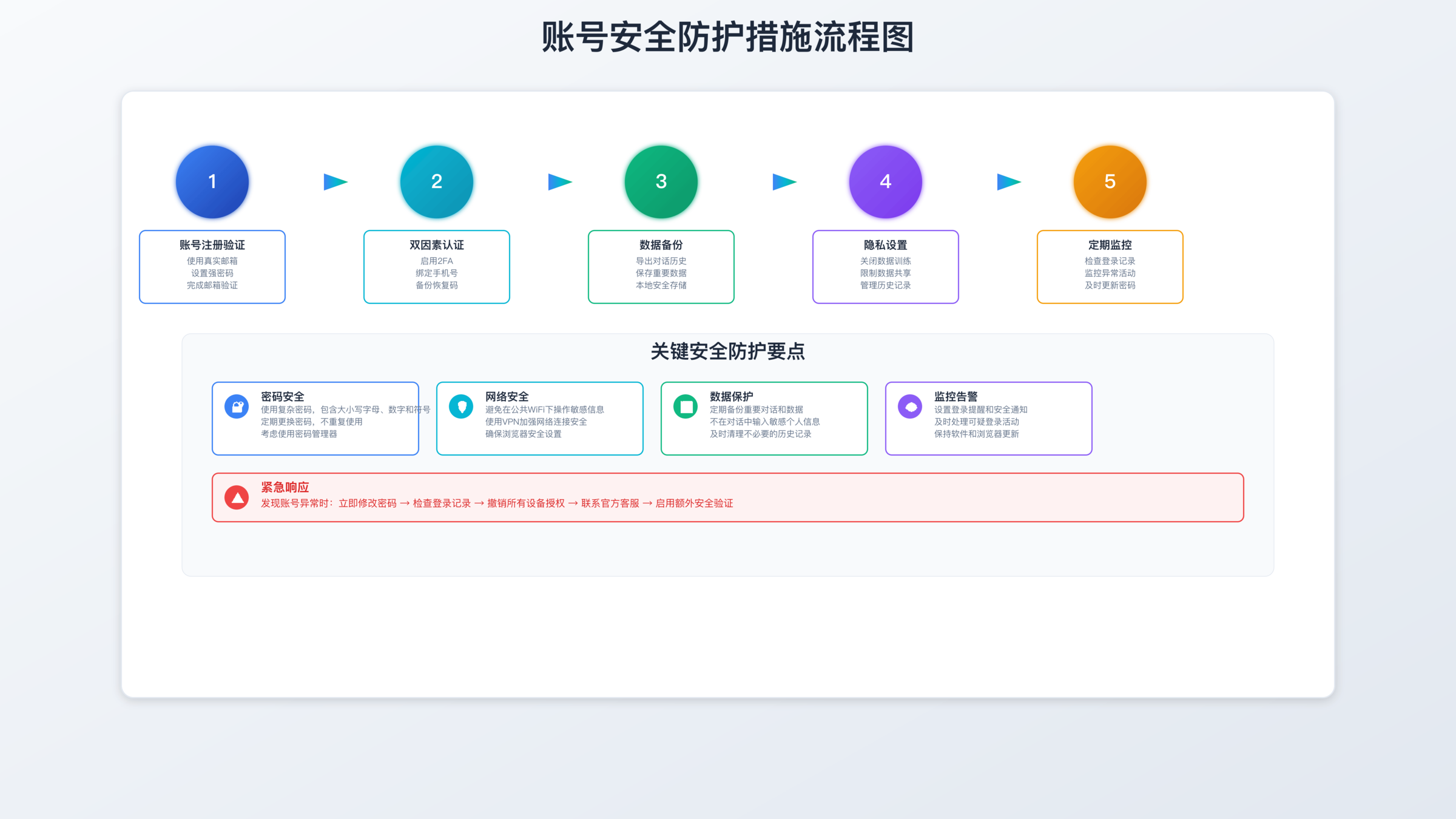Click the blue lock icon beside 密码安全
Image resolution: width=1456 pixels, height=819 pixels.
tap(237, 406)
